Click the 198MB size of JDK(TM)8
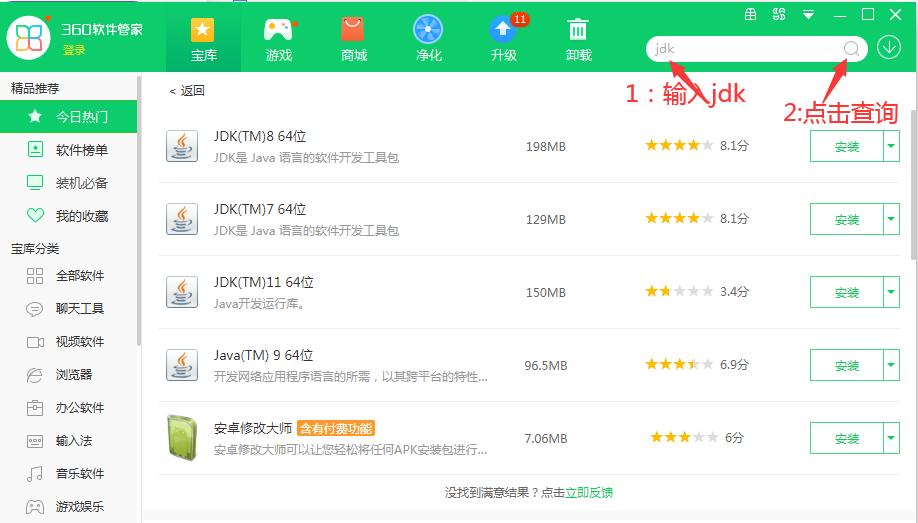 (x=546, y=146)
